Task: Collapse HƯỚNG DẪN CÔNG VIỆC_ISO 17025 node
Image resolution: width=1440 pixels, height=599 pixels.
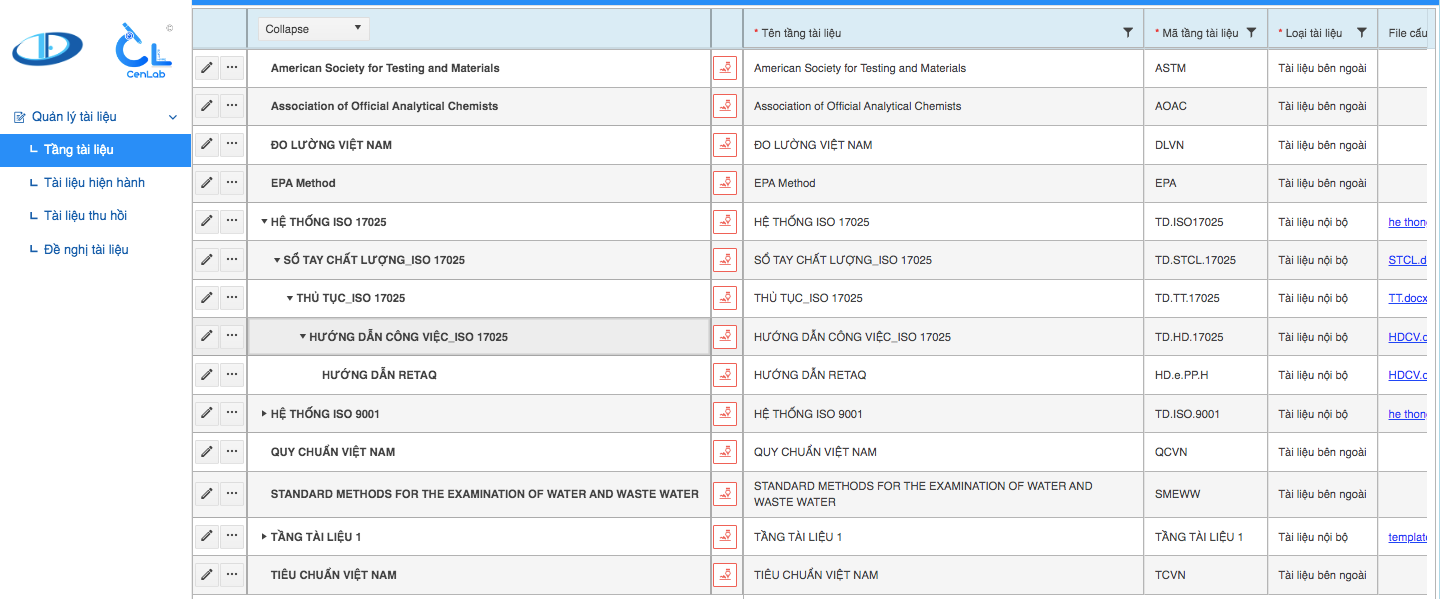Action: 303,337
